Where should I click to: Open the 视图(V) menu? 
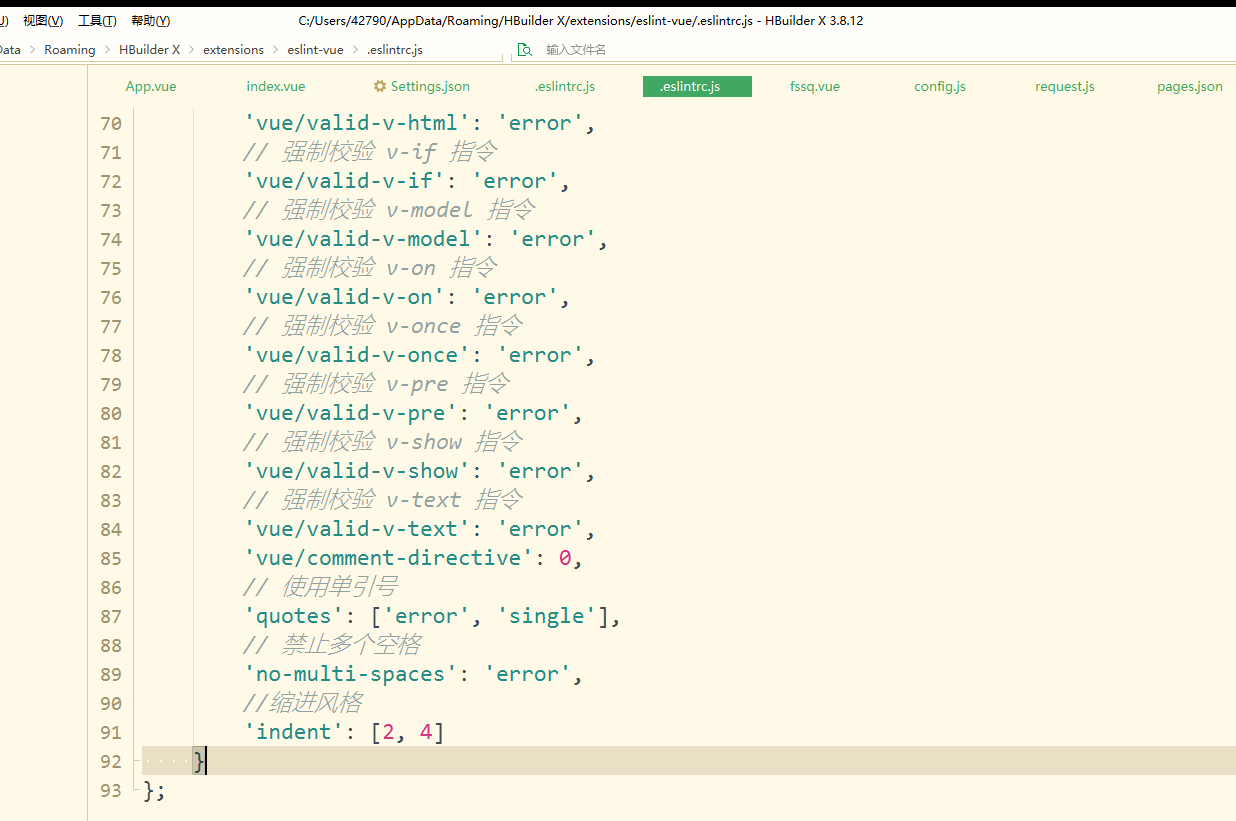tap(43, 21)
